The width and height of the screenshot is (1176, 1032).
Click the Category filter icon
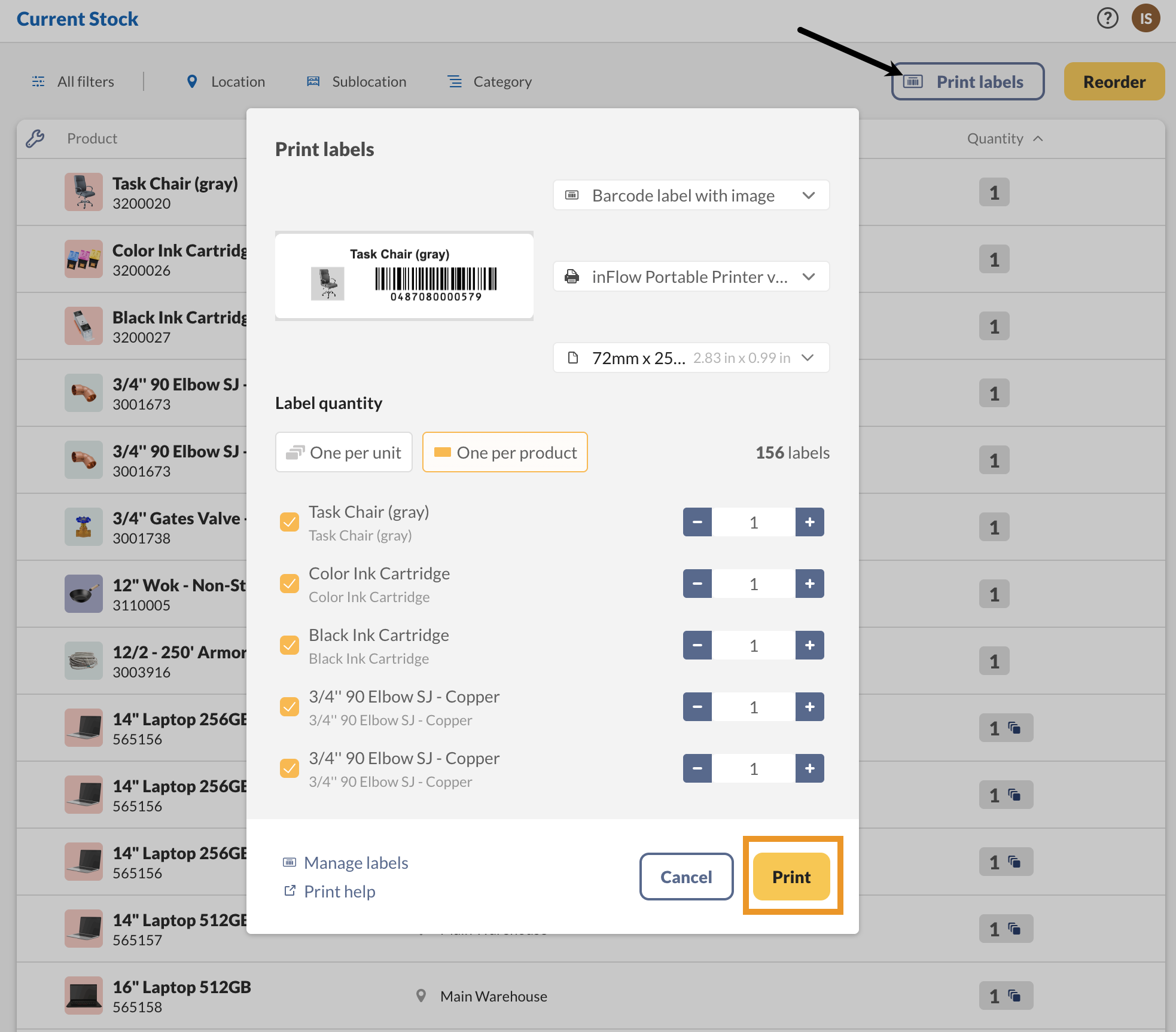coord(455,81)
